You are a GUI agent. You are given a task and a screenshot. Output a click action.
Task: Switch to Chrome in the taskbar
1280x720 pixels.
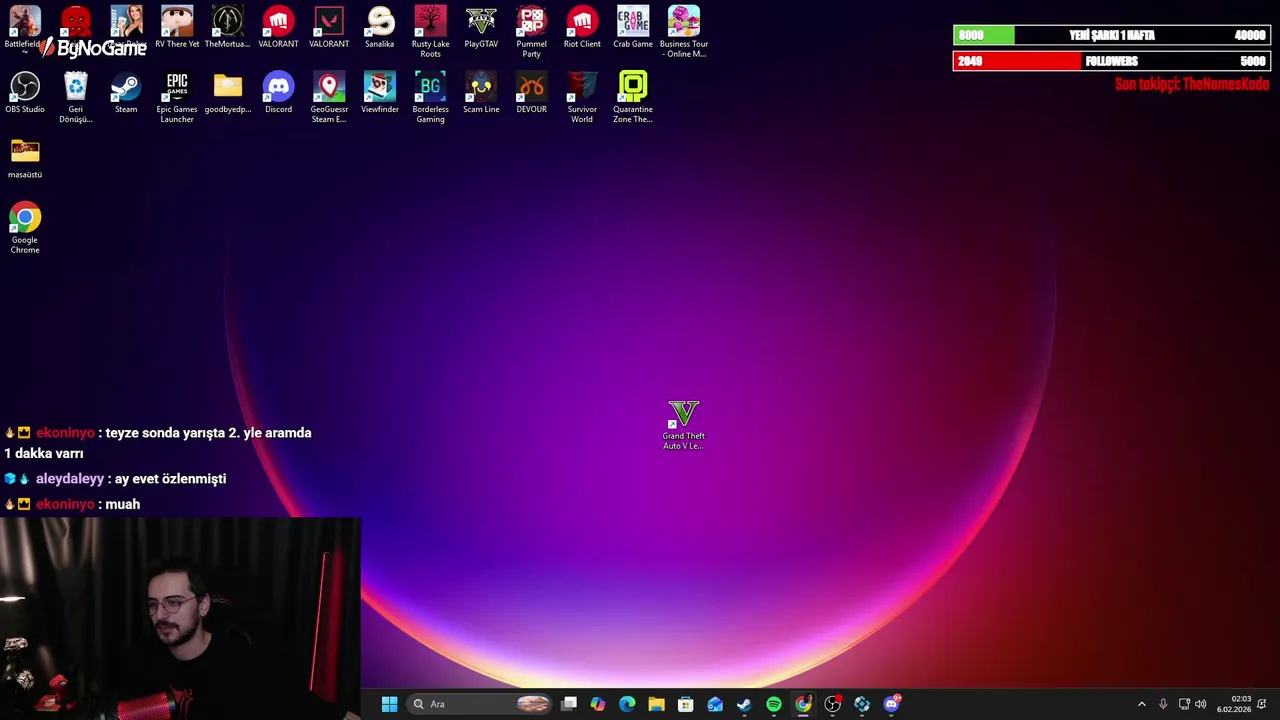tap(803, 704)
